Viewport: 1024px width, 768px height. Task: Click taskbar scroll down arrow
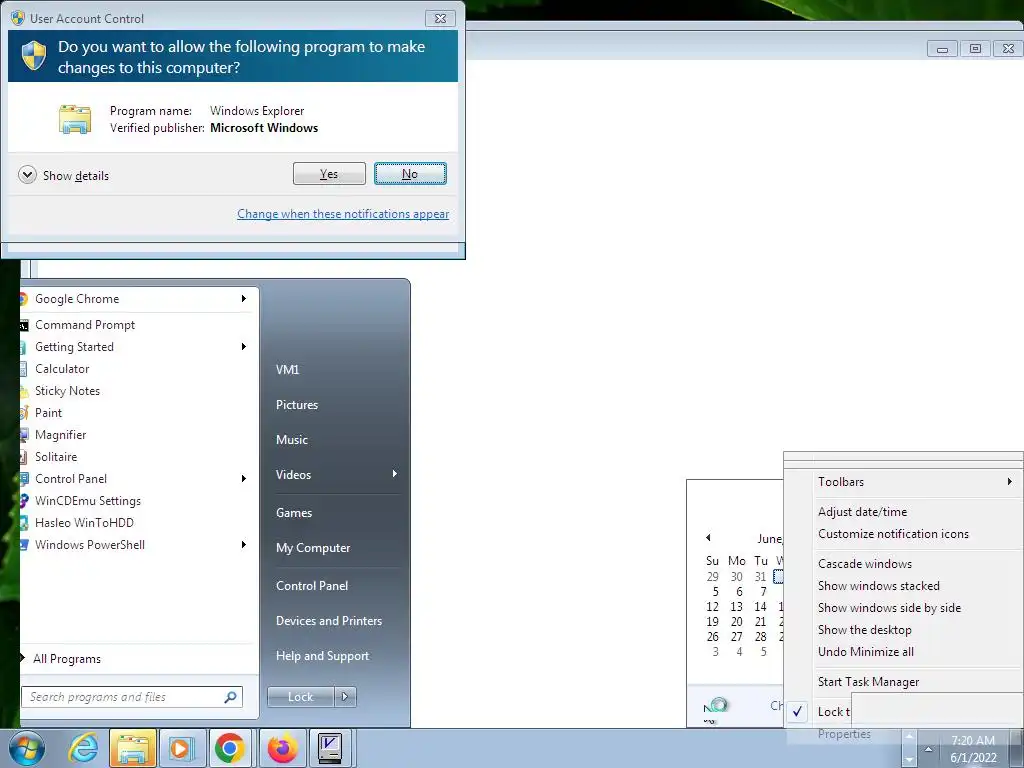tap(908, 759)
